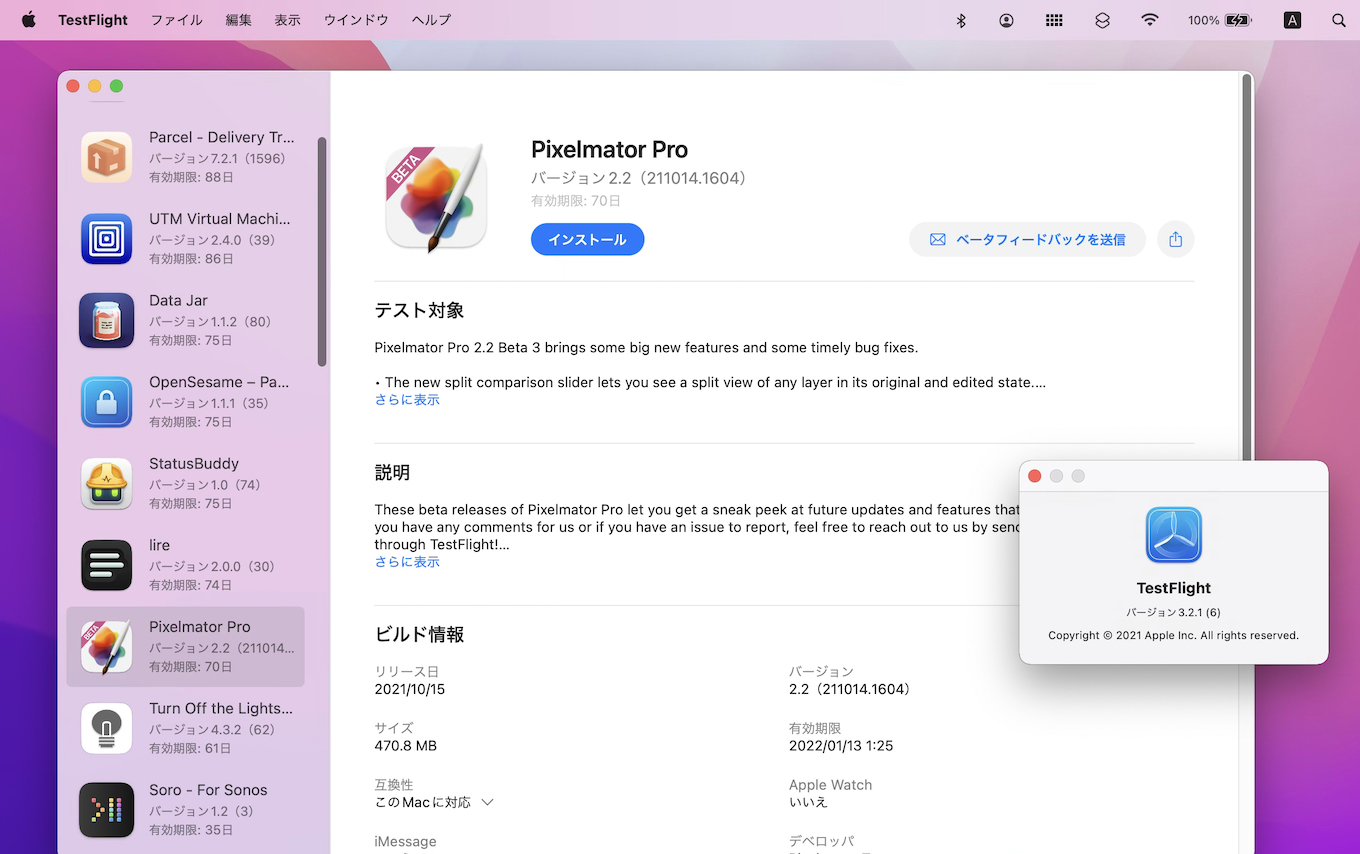The image size is (1360, 854).
Task: Click the インストール button
Action: coord(587,240)
